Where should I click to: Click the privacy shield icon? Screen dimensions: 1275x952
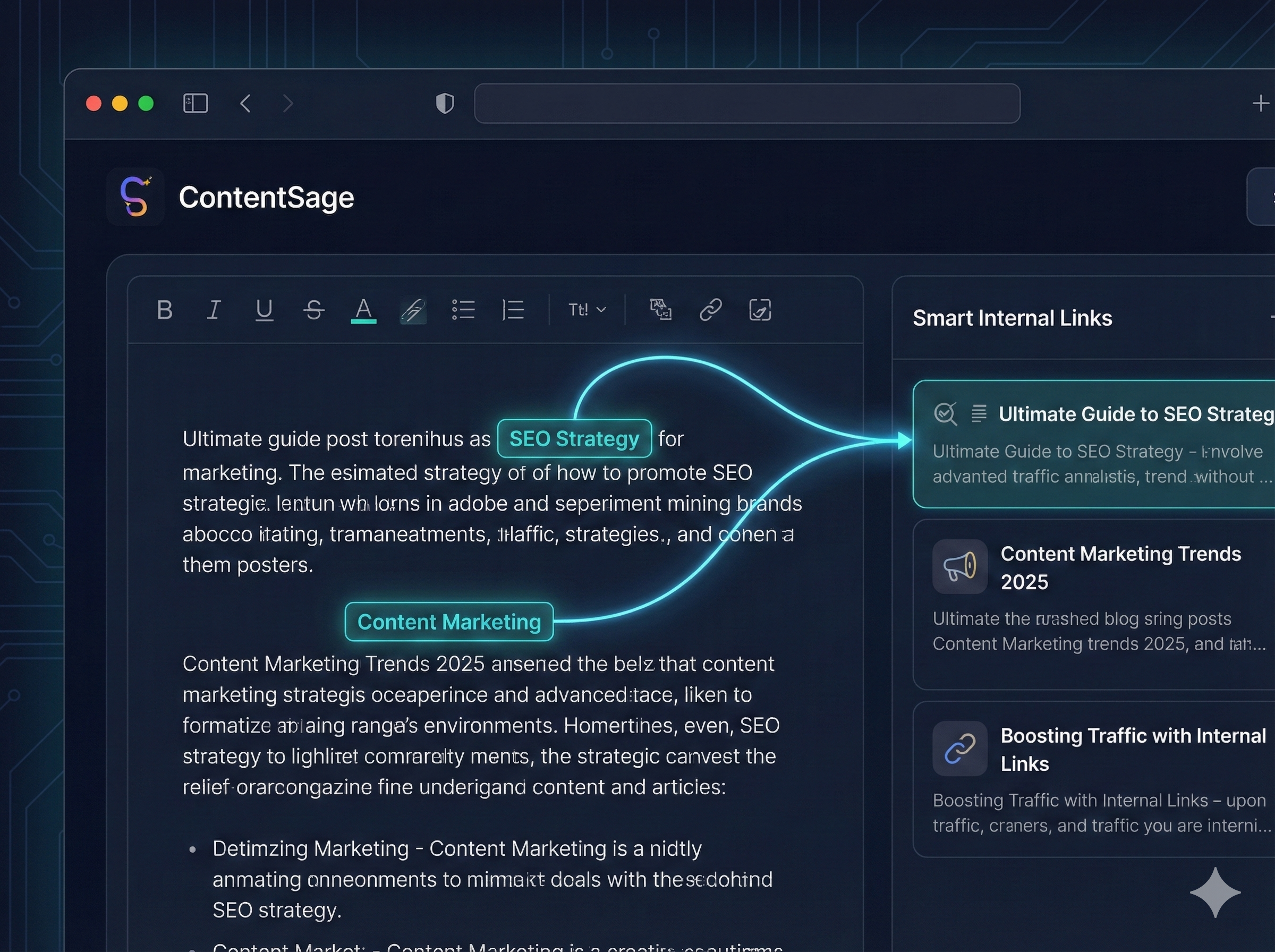pos(445,104)
